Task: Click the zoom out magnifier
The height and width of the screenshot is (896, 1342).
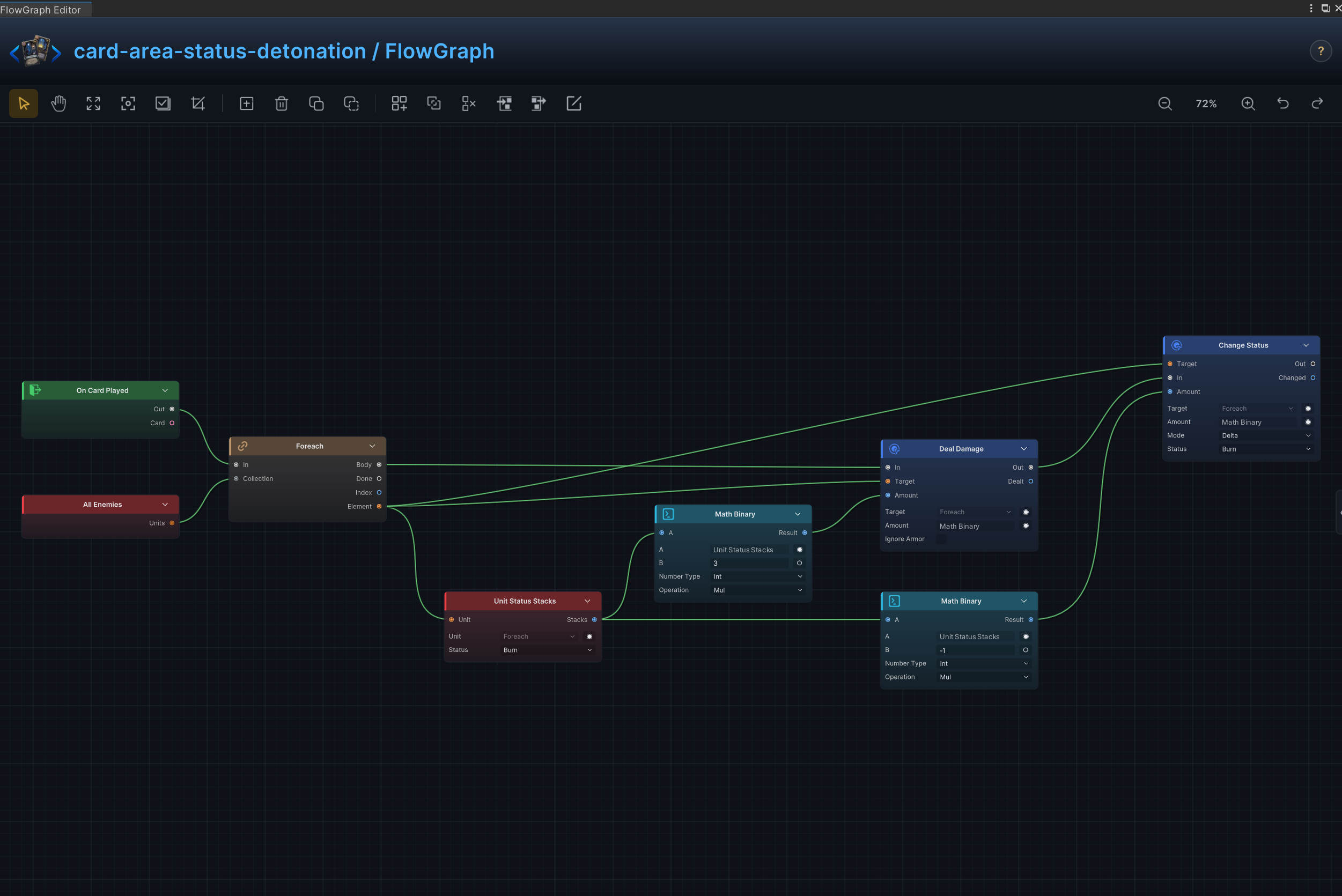Action: [1165, 103]
